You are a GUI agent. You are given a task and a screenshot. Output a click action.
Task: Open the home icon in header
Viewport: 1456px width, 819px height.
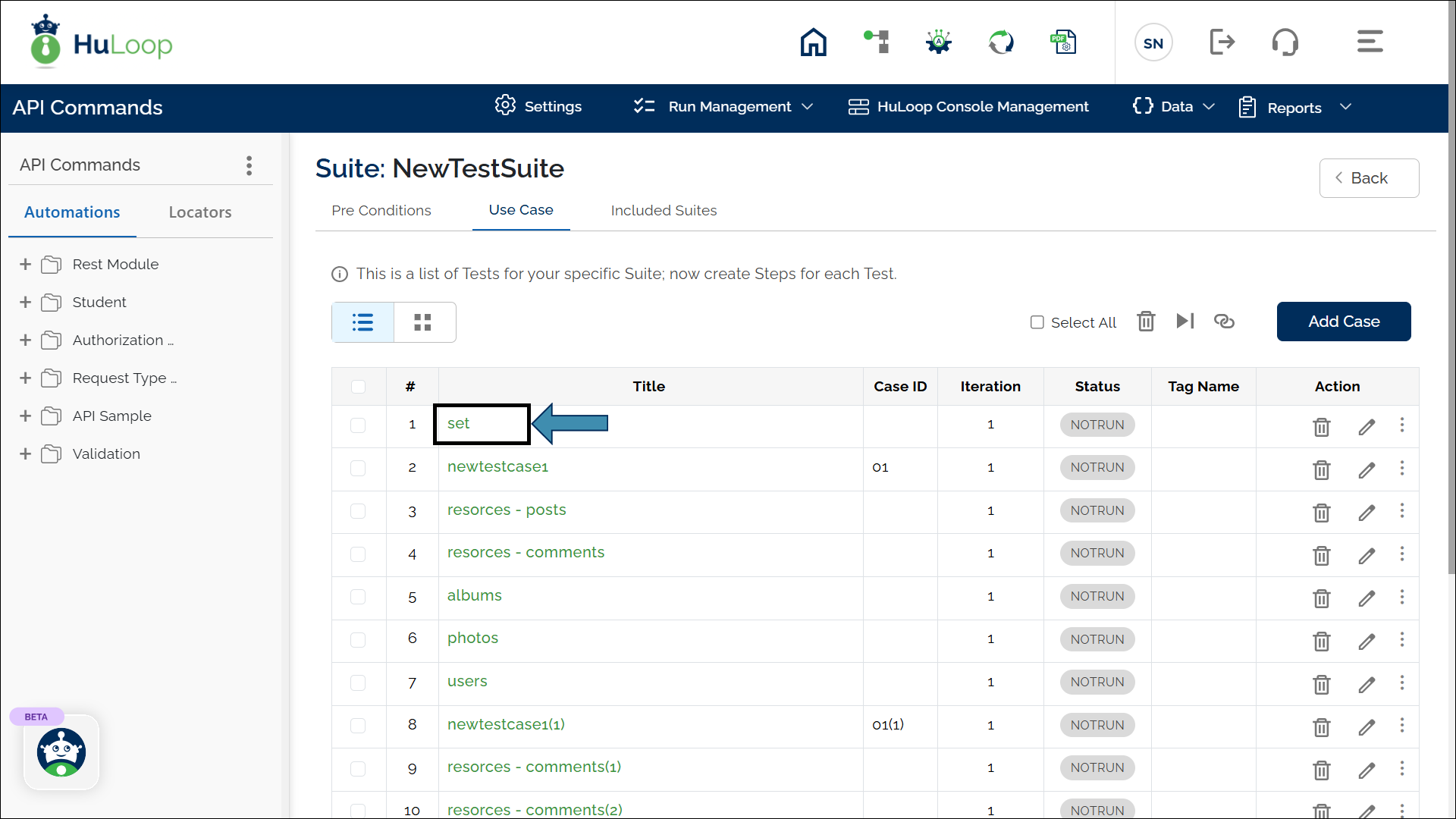pos(813,42)
